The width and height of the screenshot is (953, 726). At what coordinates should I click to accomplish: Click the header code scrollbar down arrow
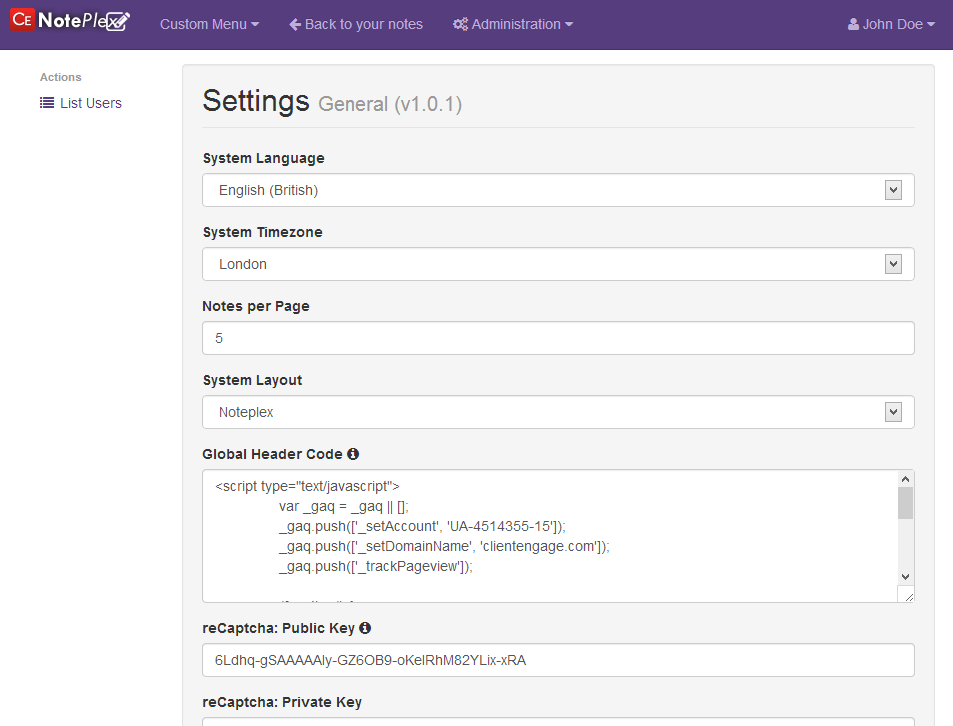click(x=905, y=577)
